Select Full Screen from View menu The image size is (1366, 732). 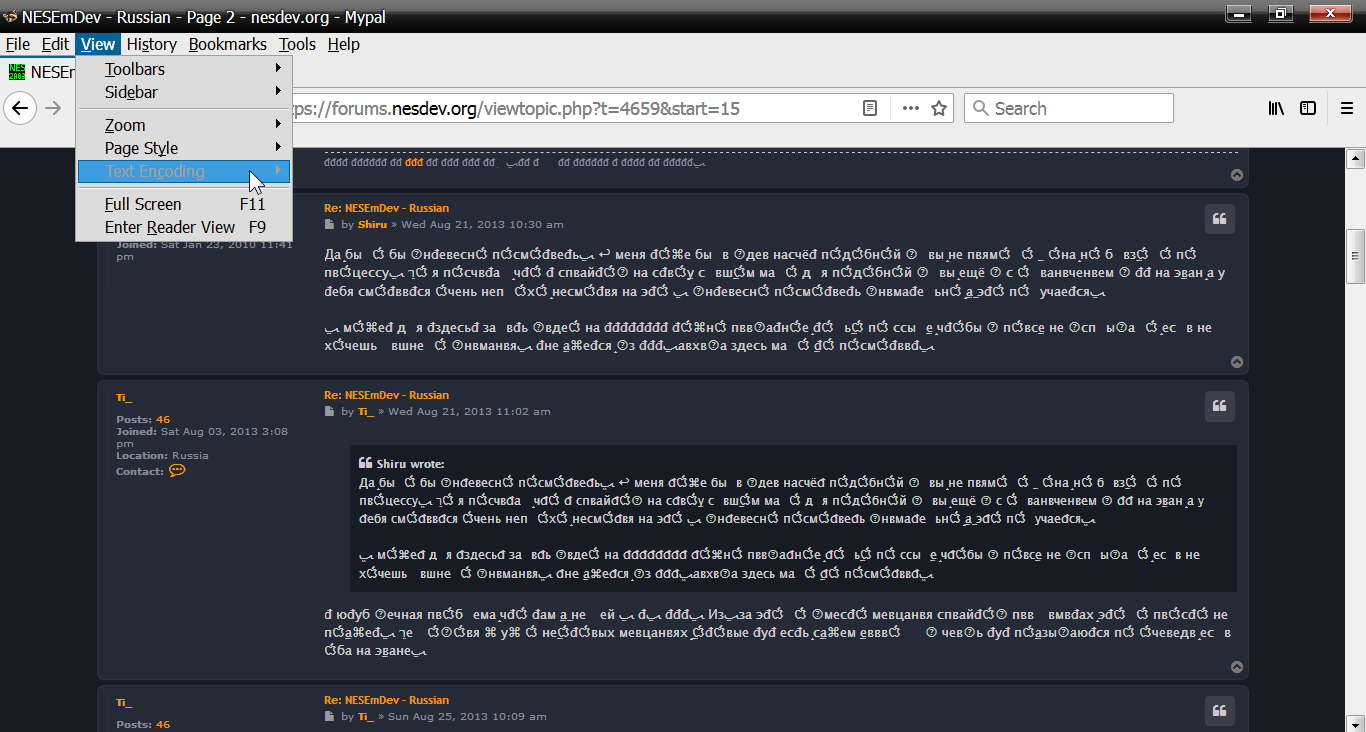coord(184,204)
